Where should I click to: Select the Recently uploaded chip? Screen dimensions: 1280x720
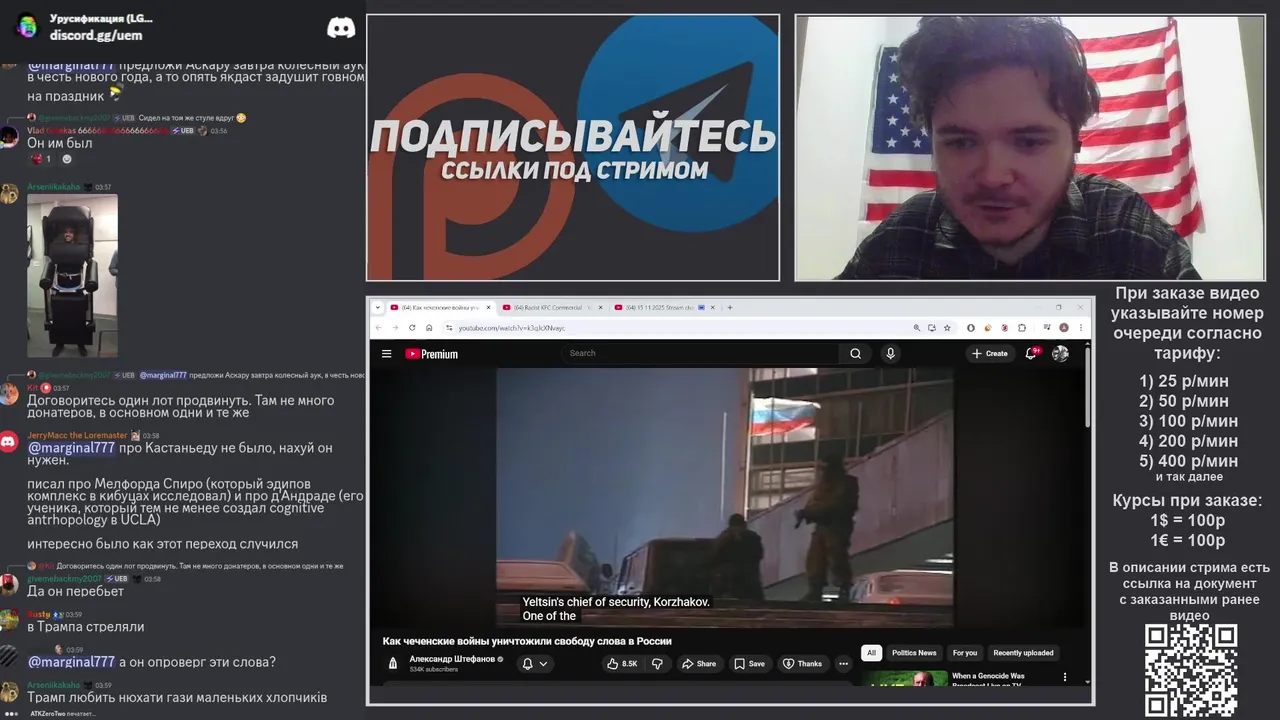(x=1023, y=653)
